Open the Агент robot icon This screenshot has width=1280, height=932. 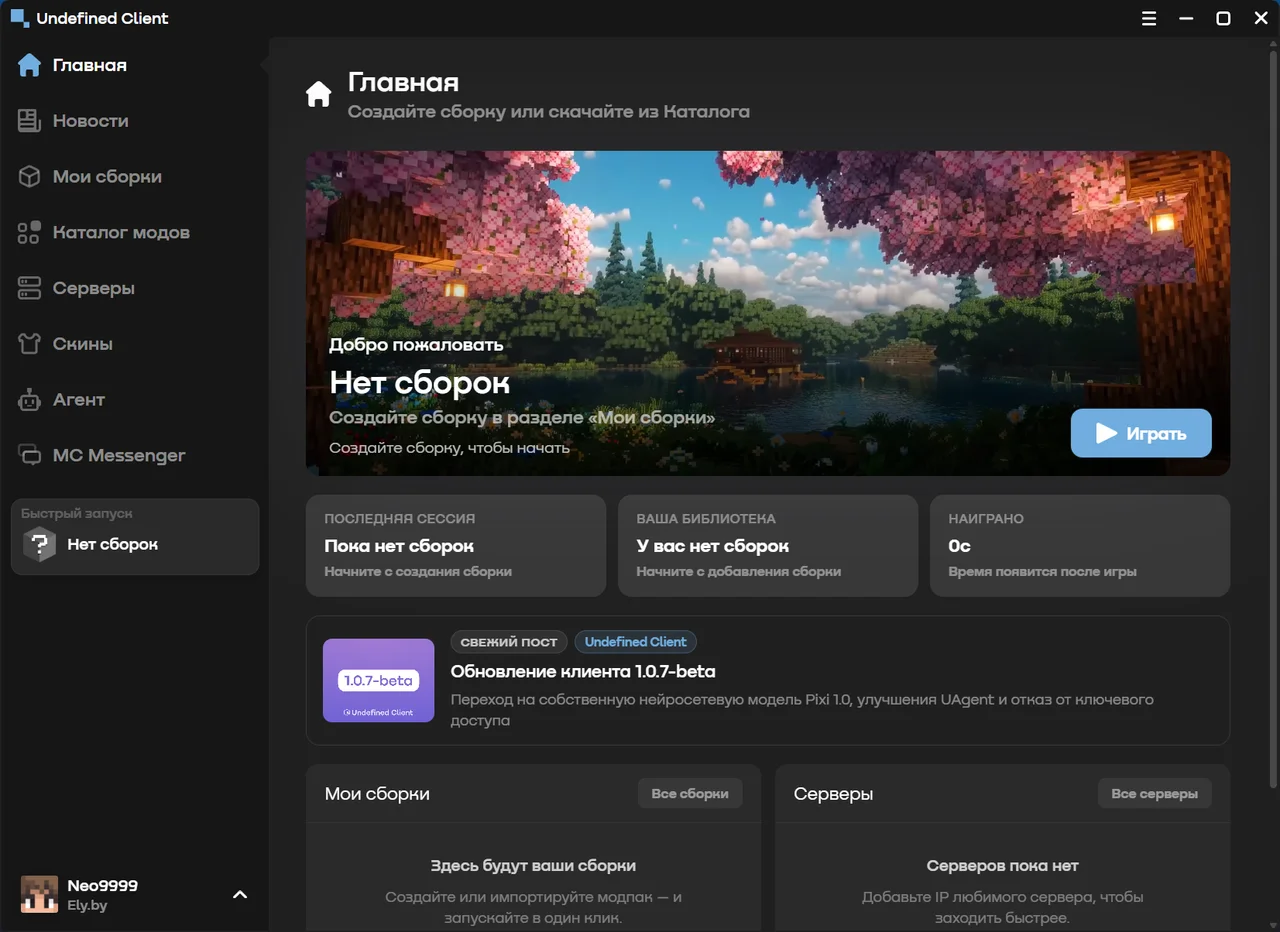click(29, 400)
